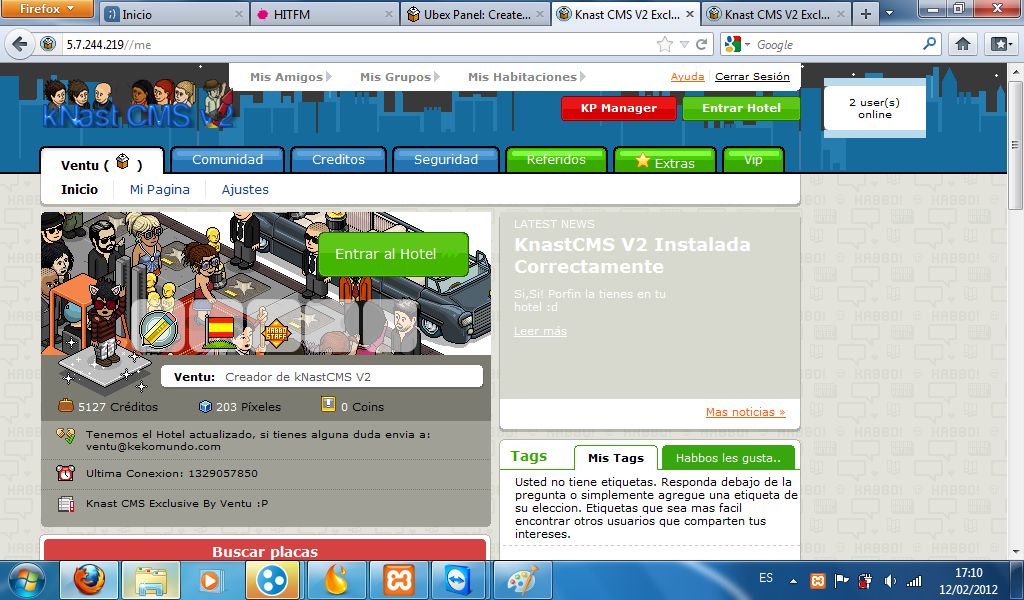Open address bar history dropdown arrow

(x=684, y=44)
